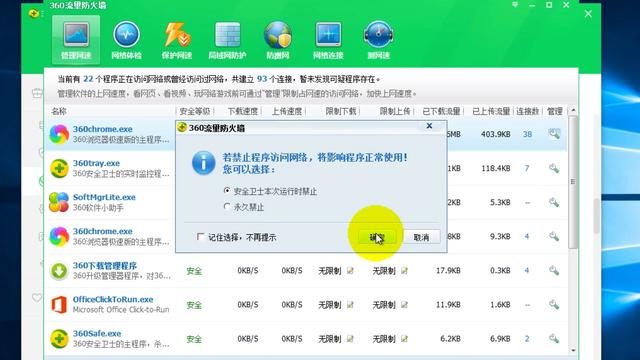Sort by 安全等级 column header
The height and width of the screenshot is (360, 640).
[x=195, y=111]
